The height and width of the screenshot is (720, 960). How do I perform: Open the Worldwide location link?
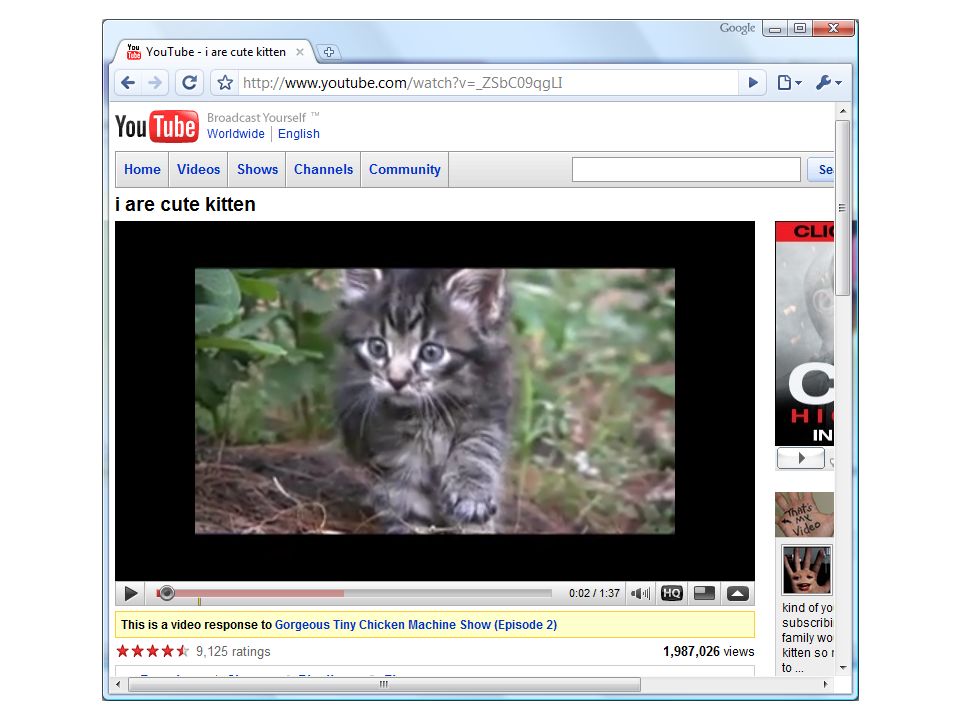pos(236,133)
